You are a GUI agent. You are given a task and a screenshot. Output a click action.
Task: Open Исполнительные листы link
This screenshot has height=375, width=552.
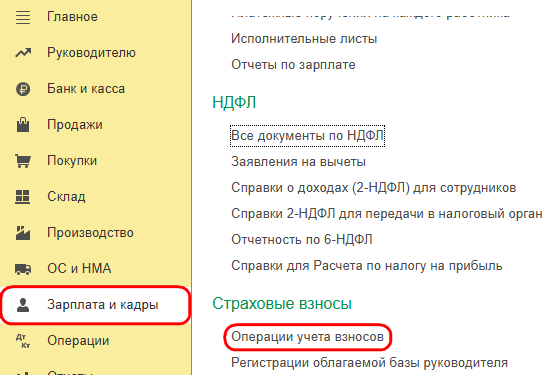coord(304,38)
